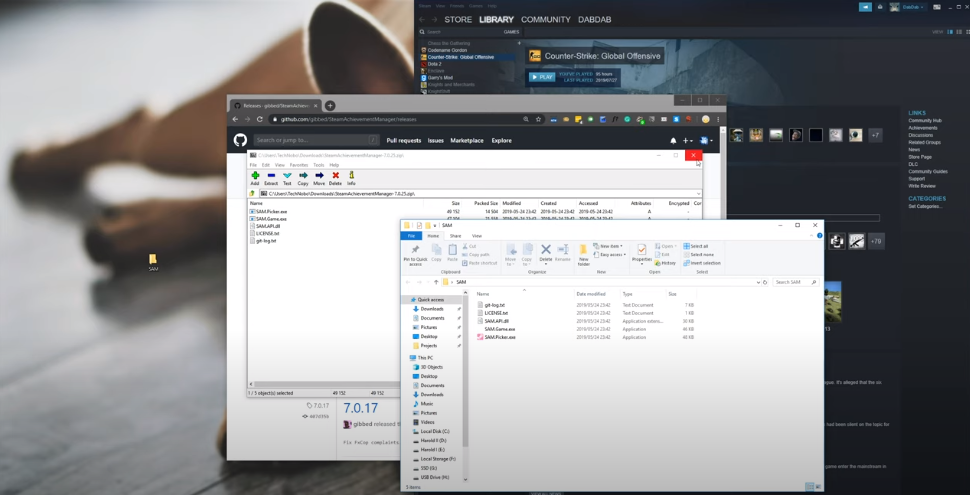Open the Easy access dropdown
The height and width of the screenshot is (495, 970).
click(610, 255)
